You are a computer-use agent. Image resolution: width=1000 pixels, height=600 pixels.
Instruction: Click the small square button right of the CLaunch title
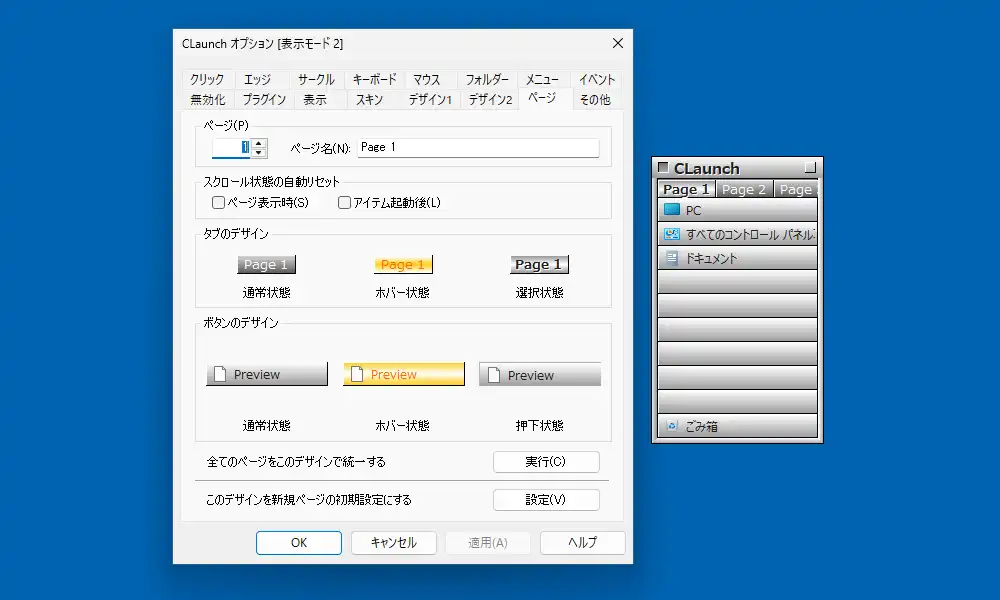810,168
